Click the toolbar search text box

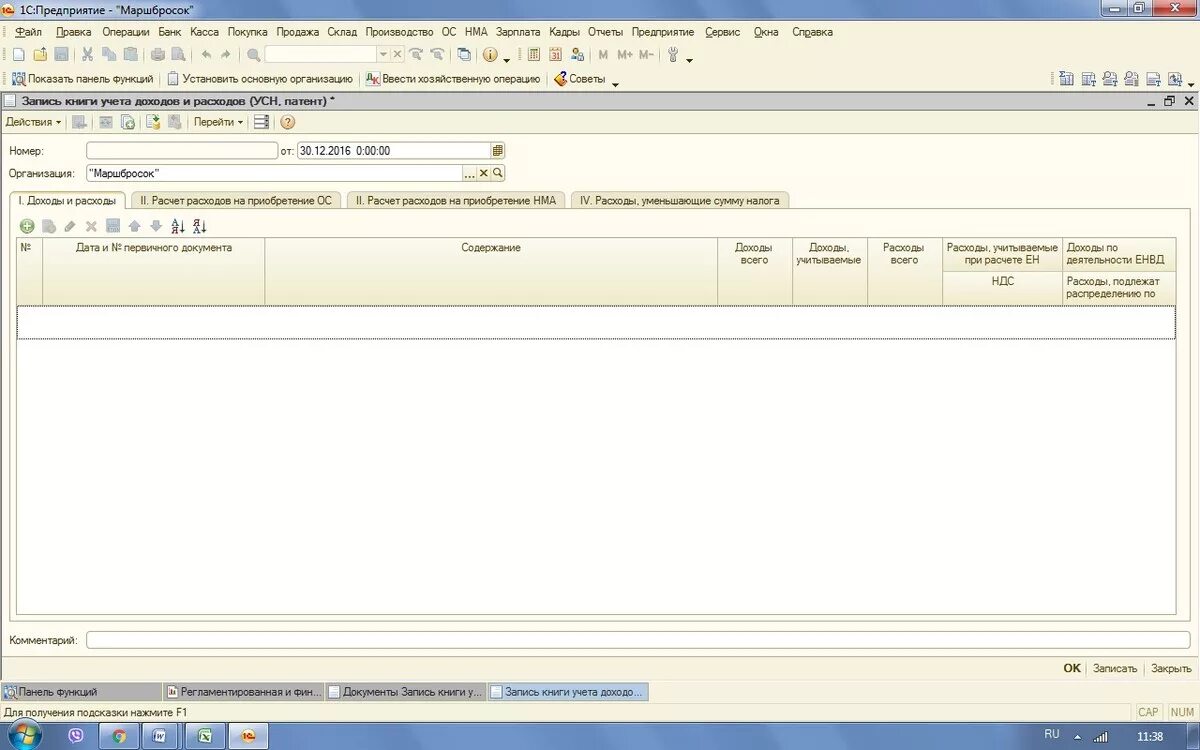click(x=321, y=55)
